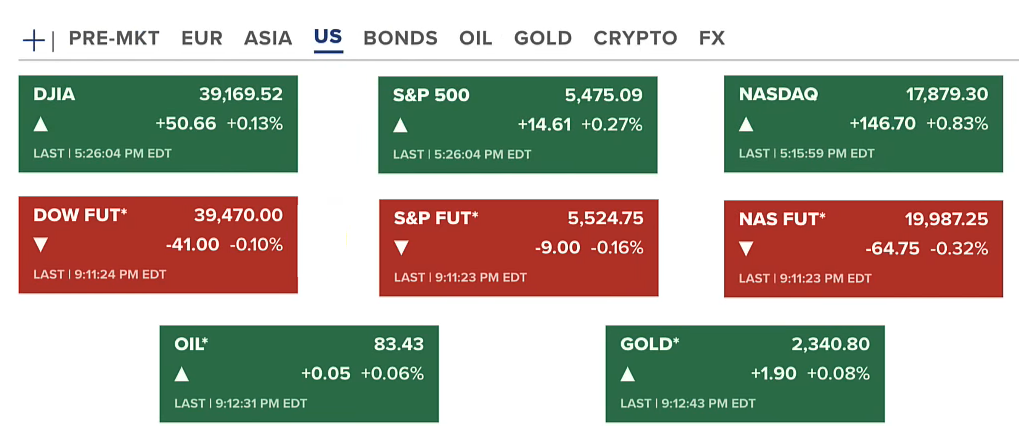Click the GOLD* price 2,340.80
1019x438 pixels.
[830, 344]
